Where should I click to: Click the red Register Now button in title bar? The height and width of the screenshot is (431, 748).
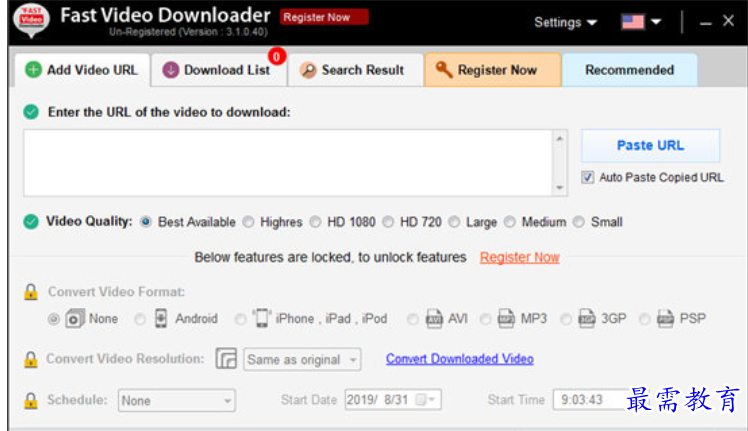tap(324, 17)
